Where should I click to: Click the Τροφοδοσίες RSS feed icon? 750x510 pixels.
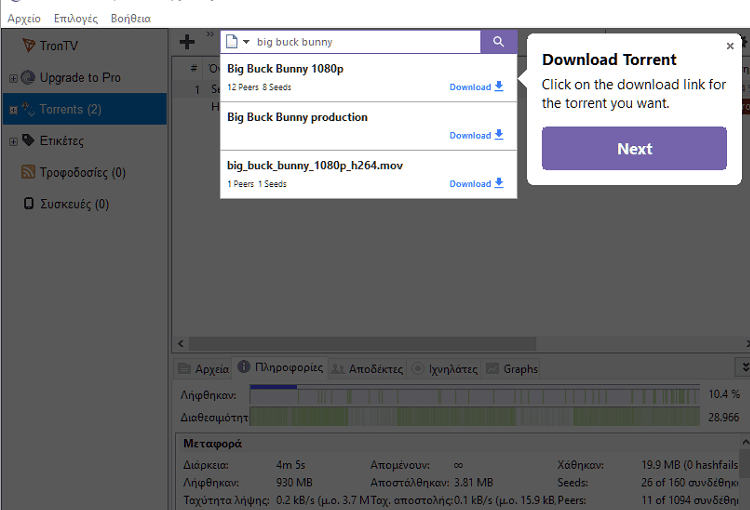coord(28,172)
